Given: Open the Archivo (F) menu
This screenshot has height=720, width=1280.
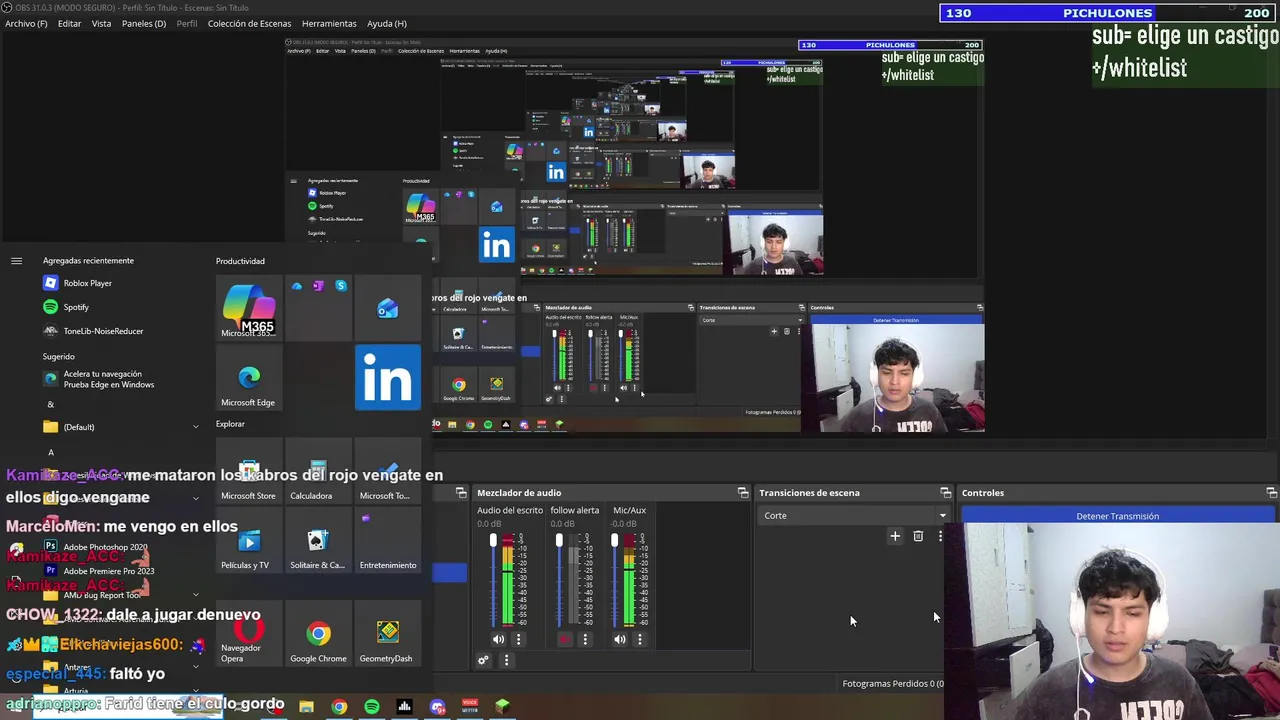Looking at the screenshot, I should [27, 23].
